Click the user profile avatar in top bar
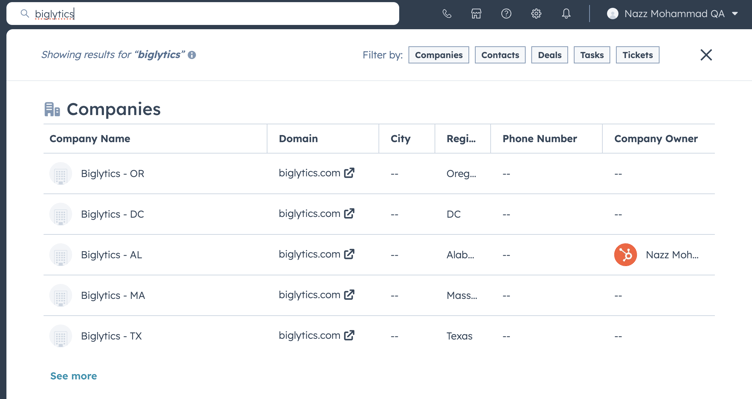Image resolution: width=752 pixels, height=399 pixels. [612, 14]
